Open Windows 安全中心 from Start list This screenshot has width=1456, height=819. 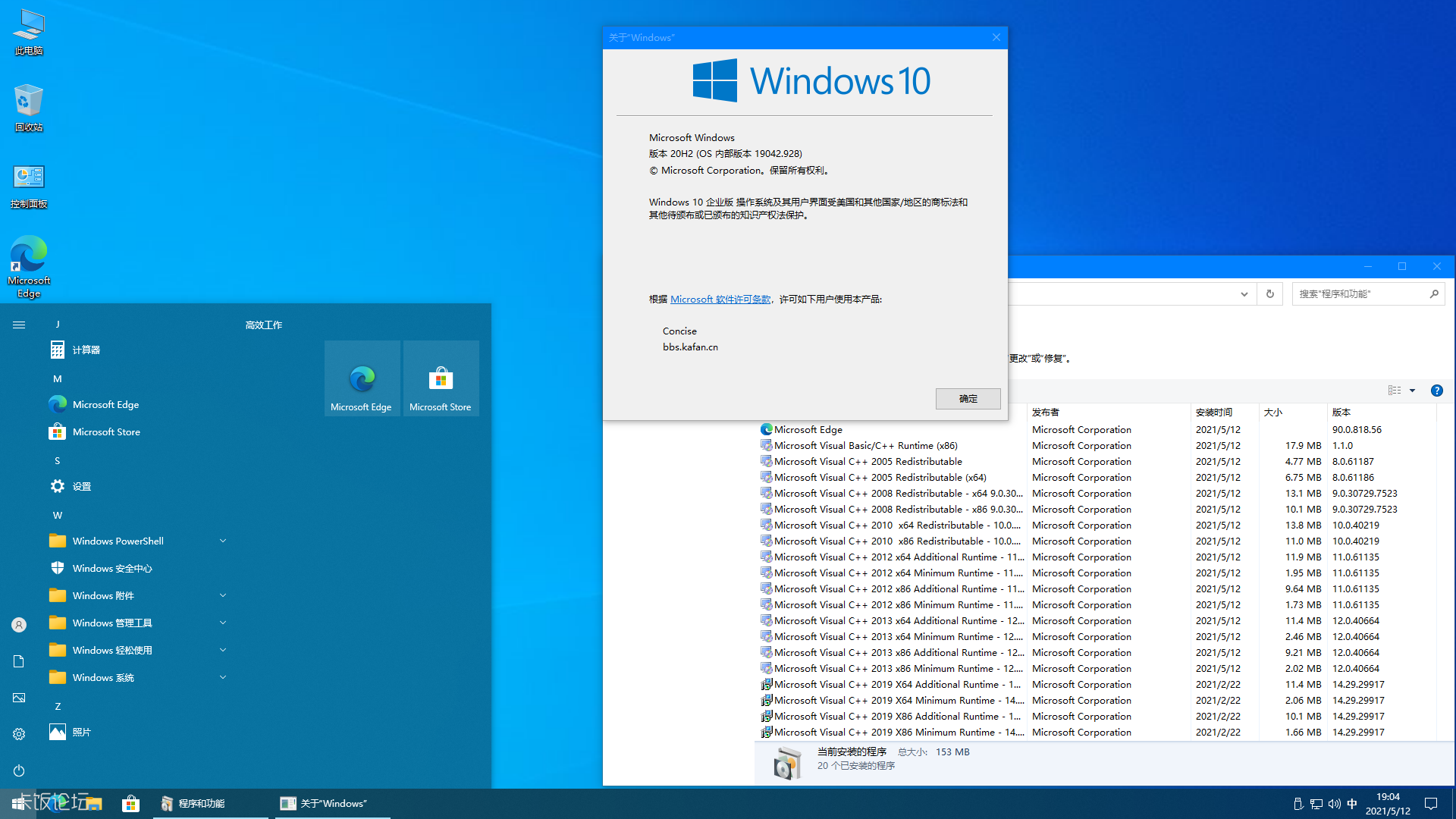click(136, 568)
